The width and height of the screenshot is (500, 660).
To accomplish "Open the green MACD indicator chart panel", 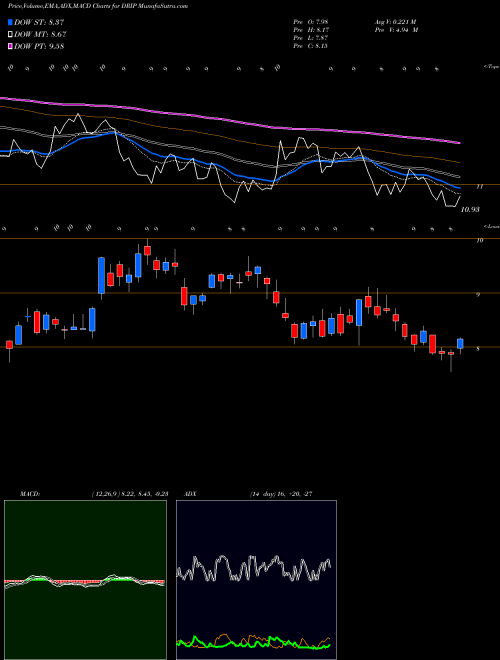I will 85,580.
